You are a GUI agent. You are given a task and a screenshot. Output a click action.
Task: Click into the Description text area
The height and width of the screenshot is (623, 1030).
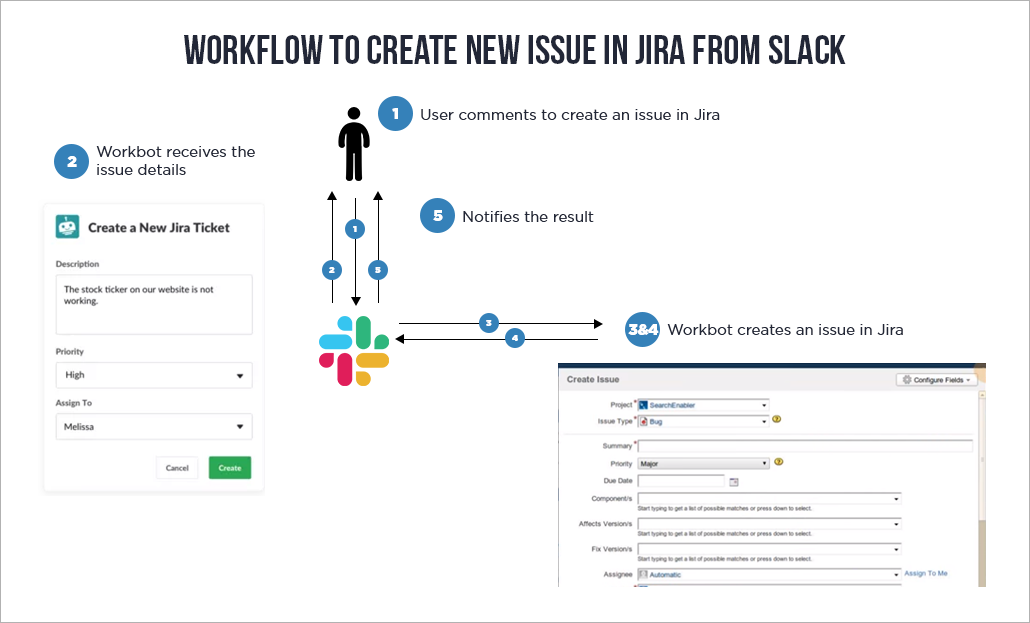[x=154, y=305]
